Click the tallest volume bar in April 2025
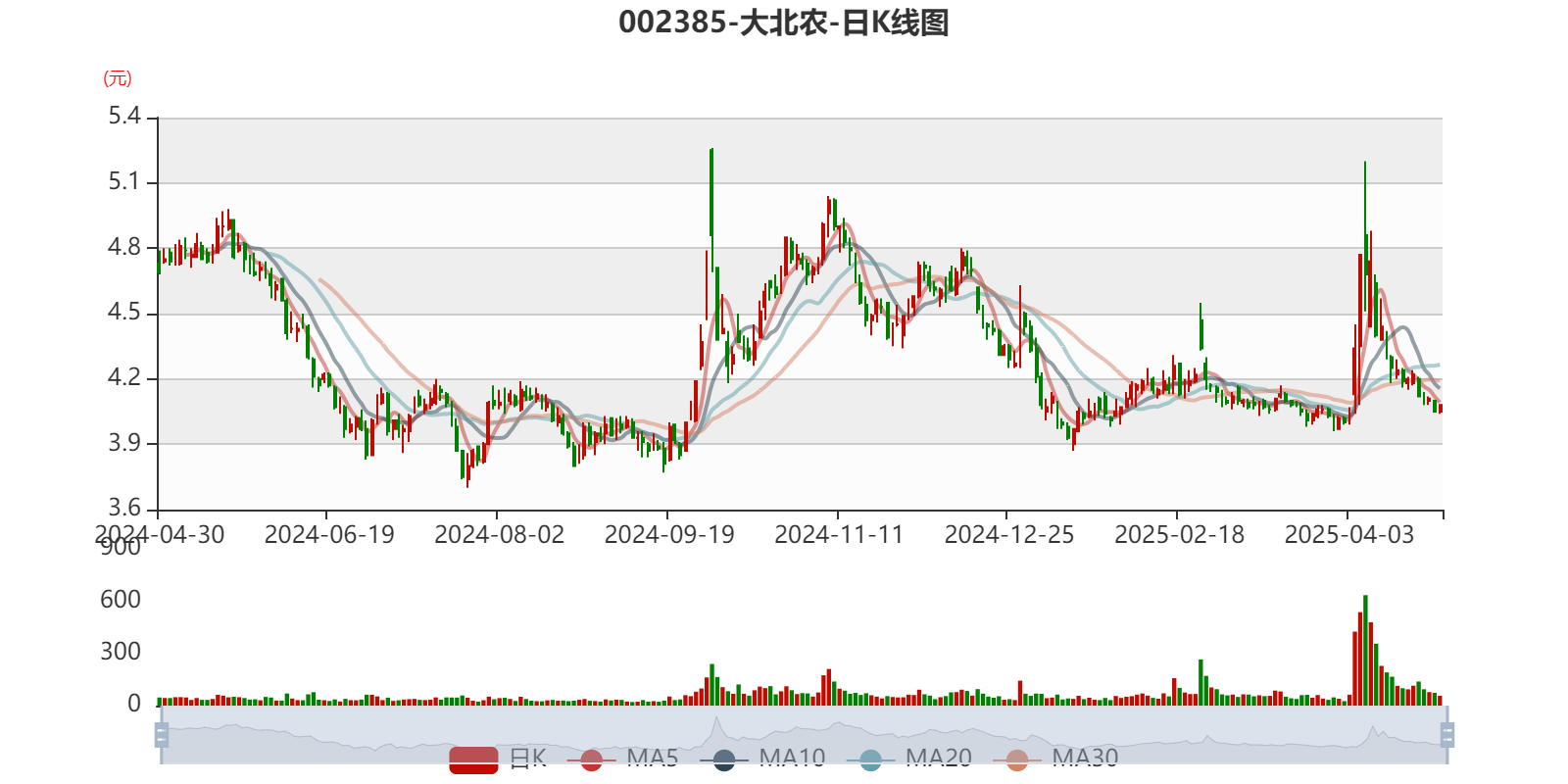1568x784 pixels. click(1365, 650)
